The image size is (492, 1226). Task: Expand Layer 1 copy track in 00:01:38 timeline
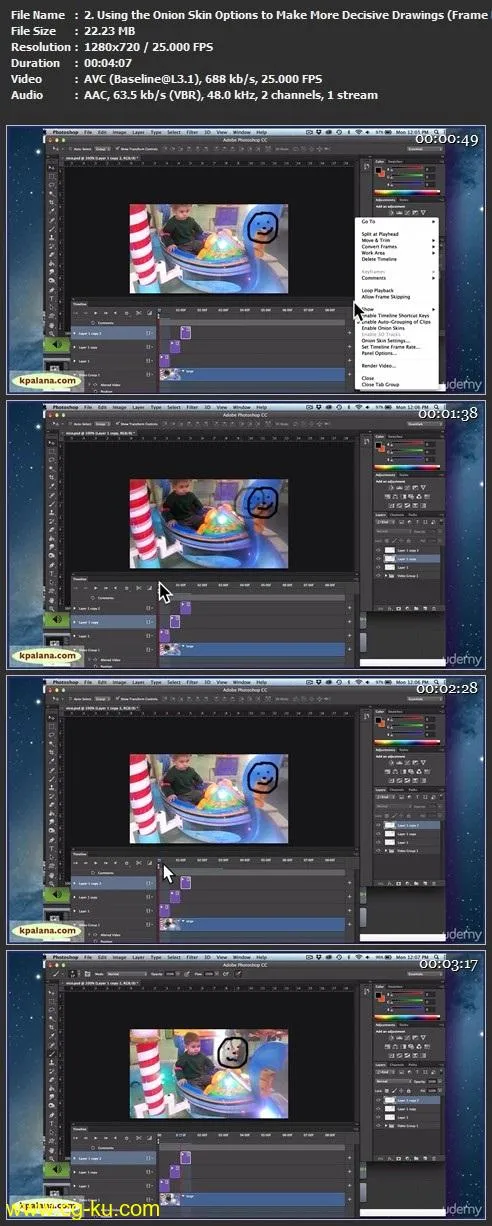click(x=74, y=622)
